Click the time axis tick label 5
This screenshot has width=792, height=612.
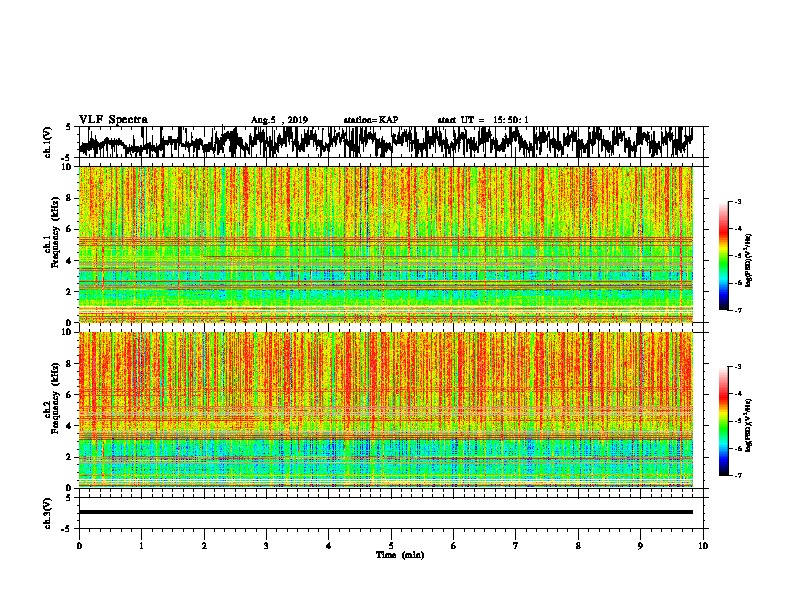(391, 546)
